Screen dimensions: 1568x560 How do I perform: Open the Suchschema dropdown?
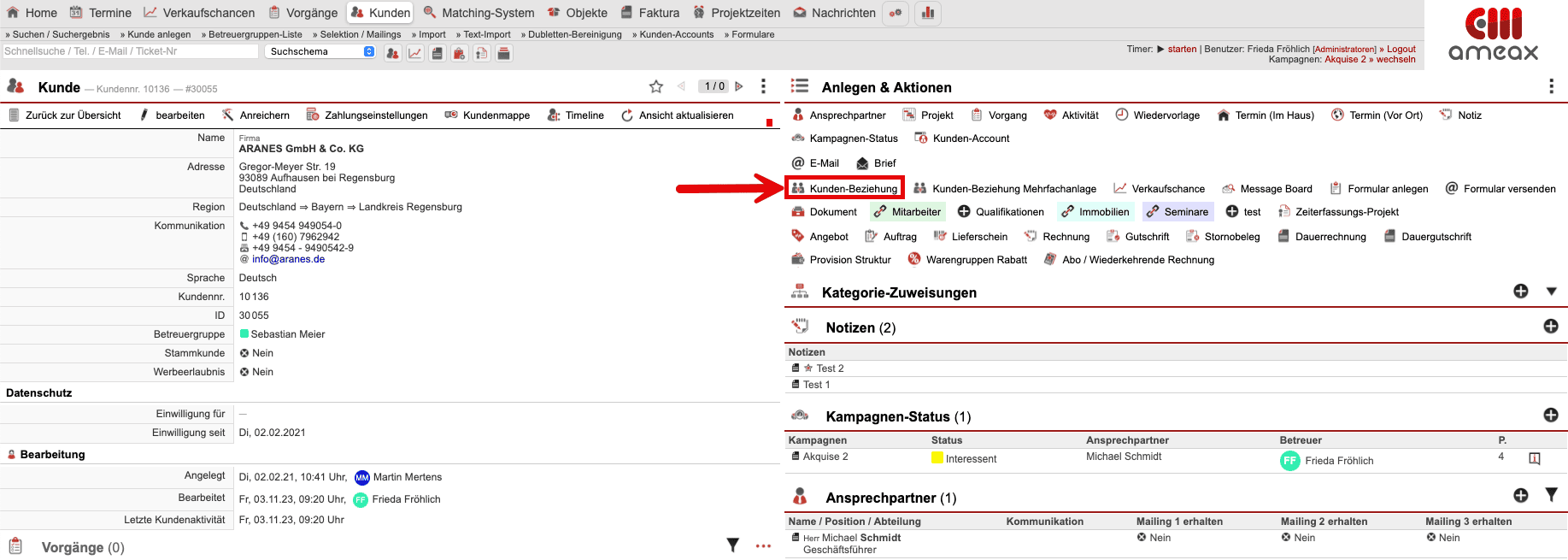(320, 51)
